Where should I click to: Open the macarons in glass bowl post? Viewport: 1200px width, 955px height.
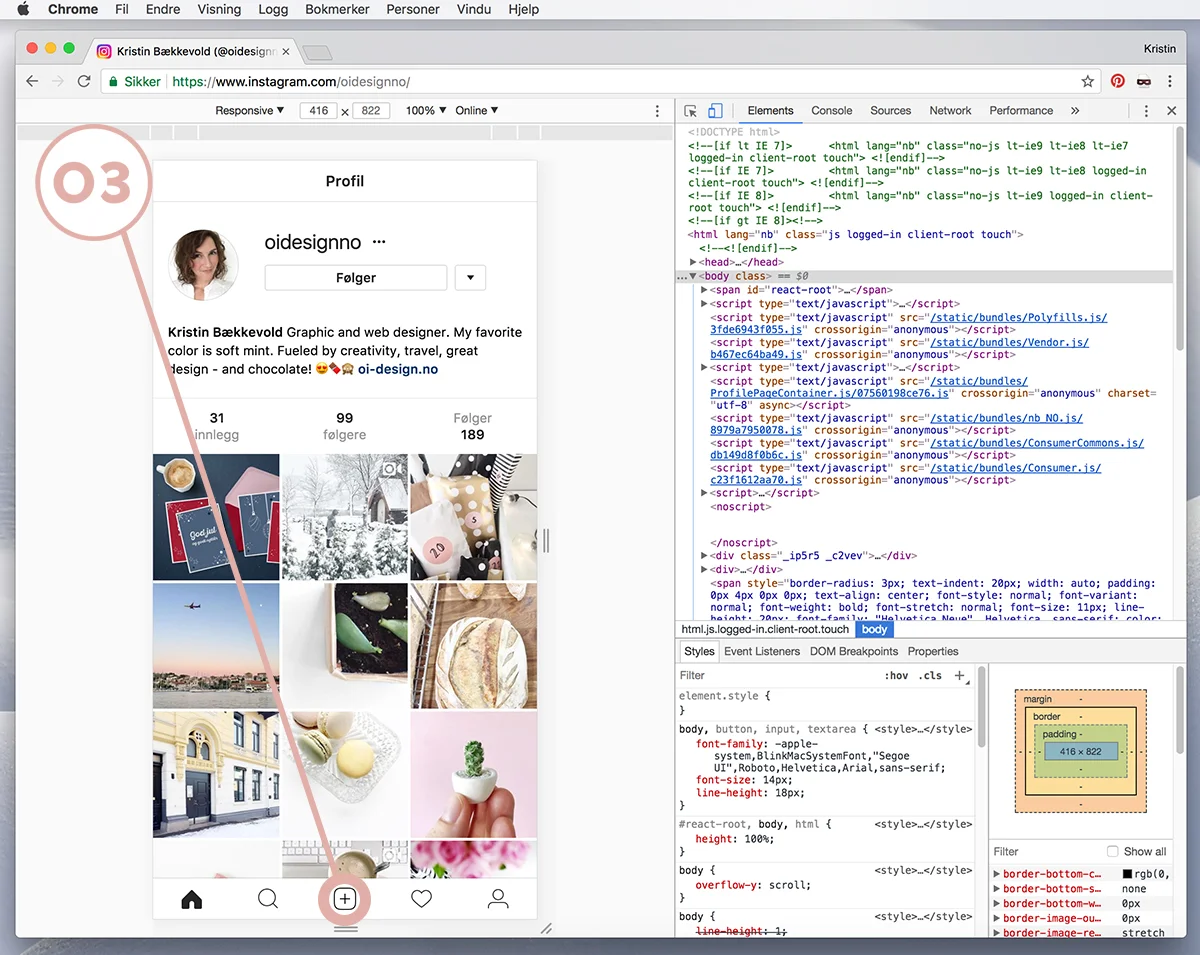tap(345, 775)
